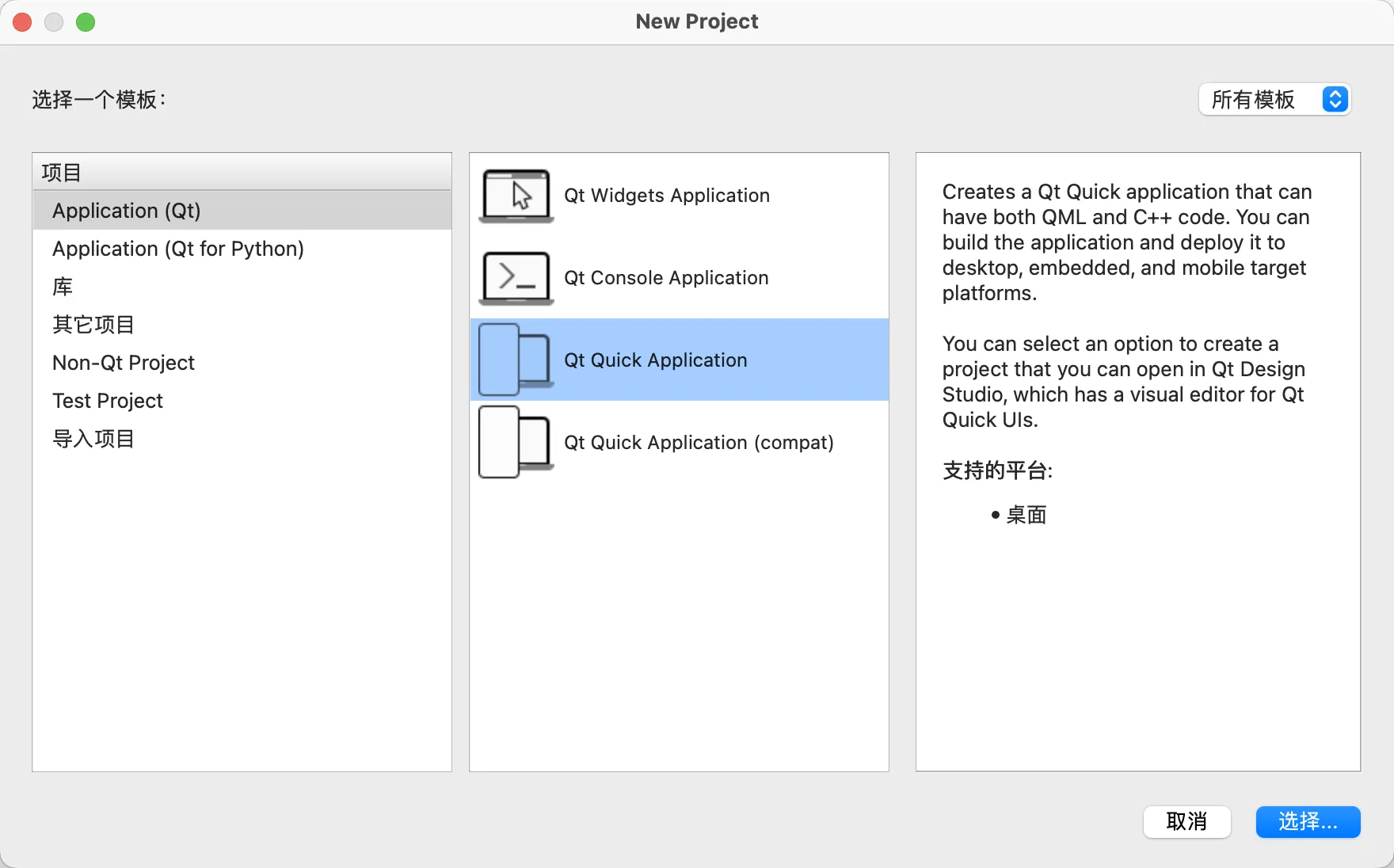Choose Qt Console Application template

[680, 278]
